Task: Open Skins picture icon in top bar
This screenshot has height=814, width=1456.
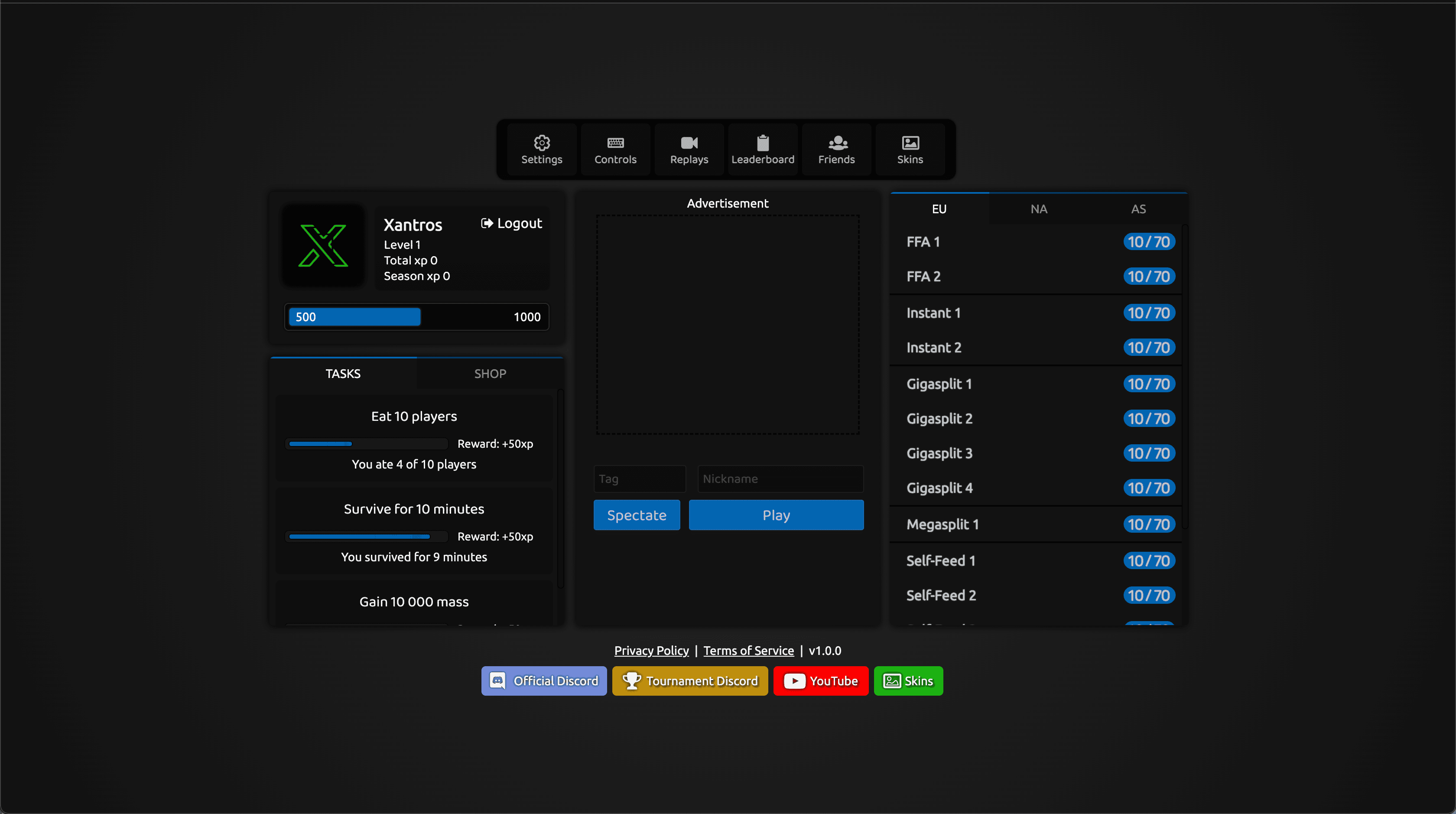Action: point(910,143)
